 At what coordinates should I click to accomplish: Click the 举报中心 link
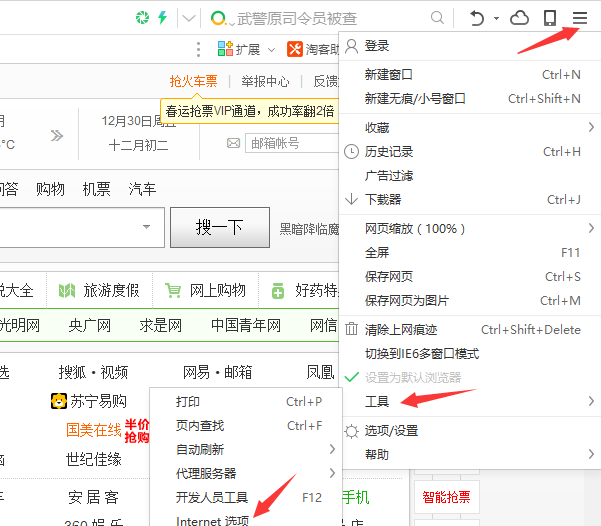[x=265, y=81]
